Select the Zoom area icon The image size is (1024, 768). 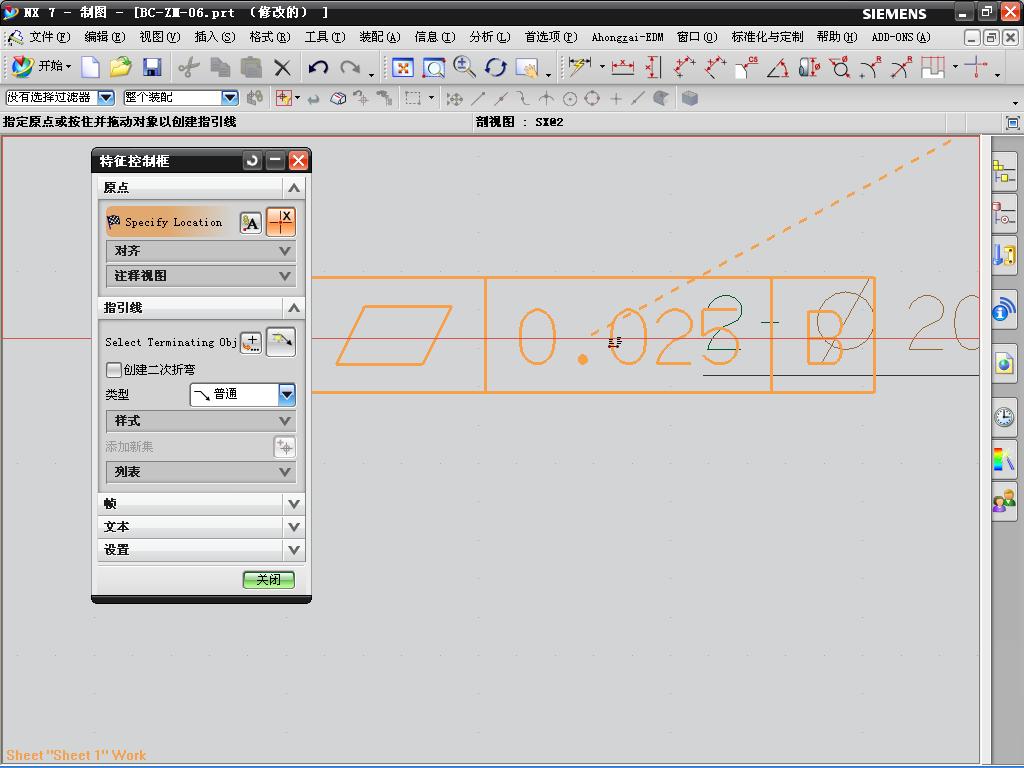pos(434,67)
